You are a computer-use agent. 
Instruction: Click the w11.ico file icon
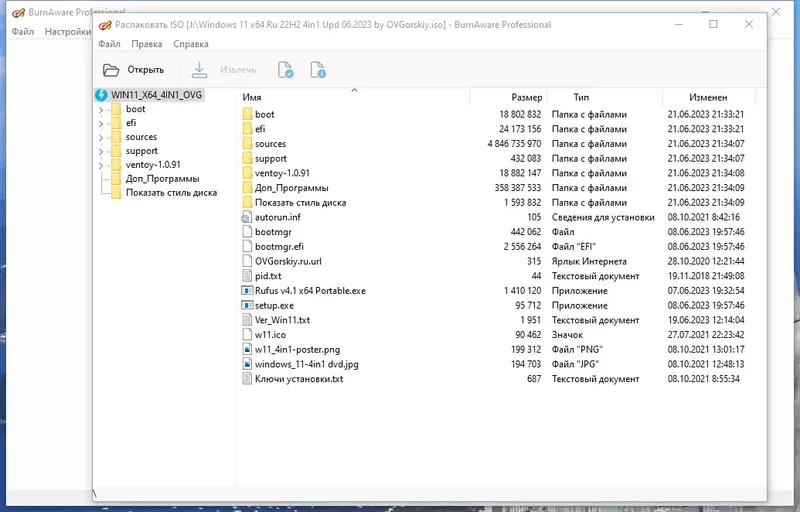[247, 335]
